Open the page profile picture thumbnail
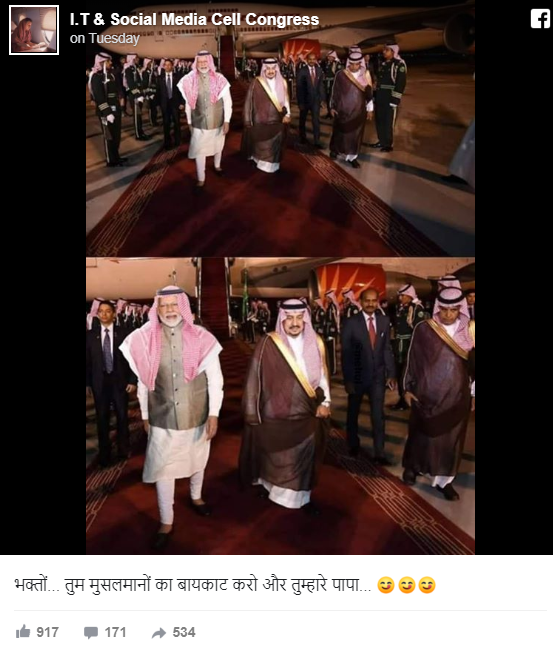Image resolution: width=553 pixels, height=649 pixels. click(x=34, y=30)
